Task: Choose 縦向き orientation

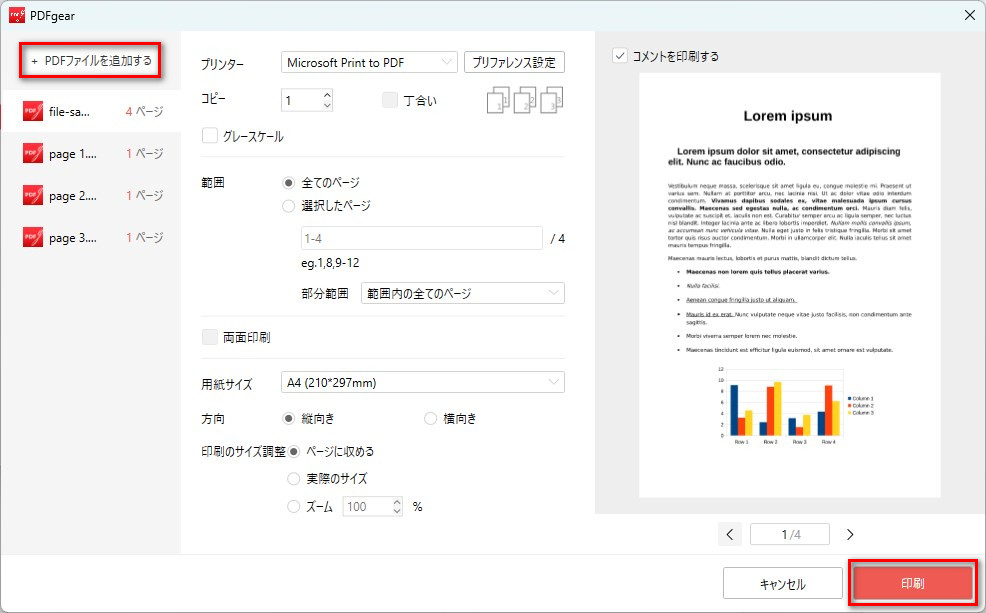Action: pos(288,419)
